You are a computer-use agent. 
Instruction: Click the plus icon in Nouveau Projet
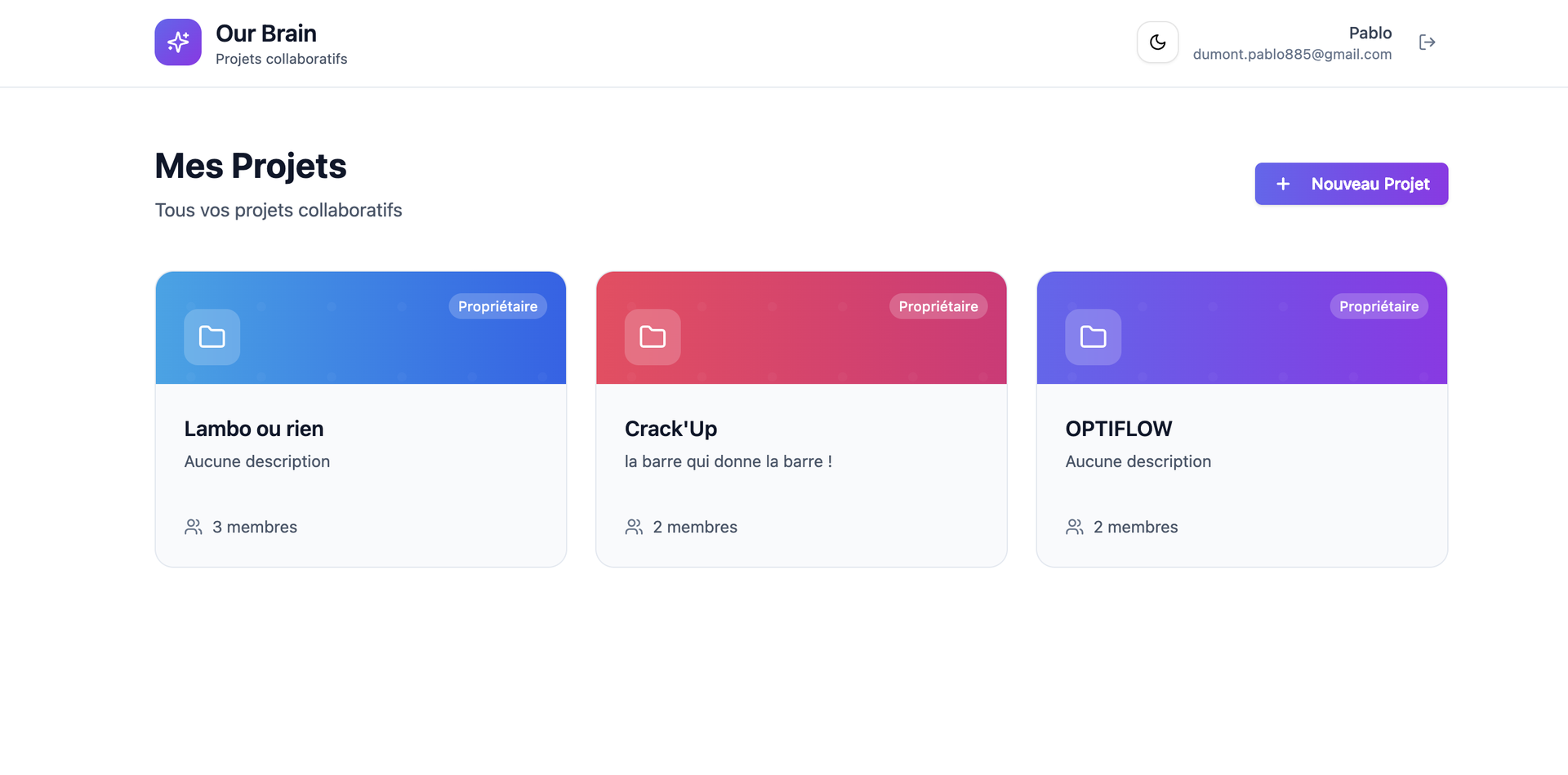click(1283, 184)
